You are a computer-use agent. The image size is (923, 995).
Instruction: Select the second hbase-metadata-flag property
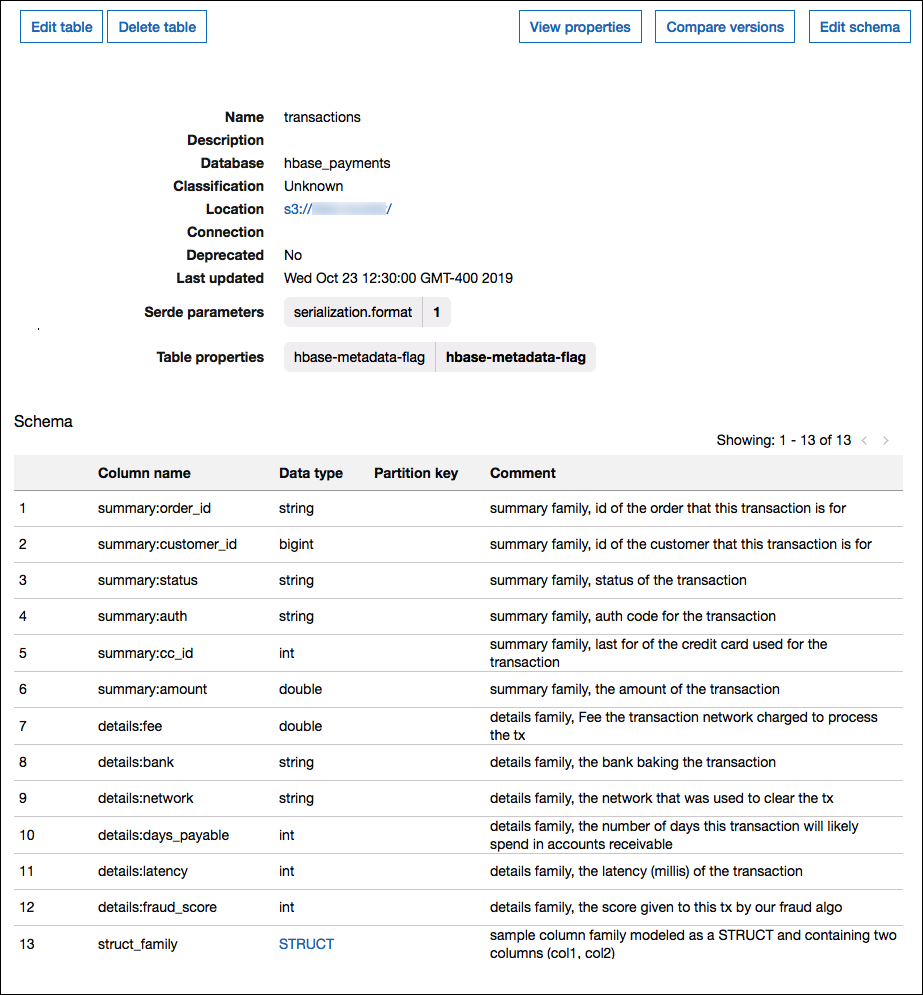tap(516, 357)
